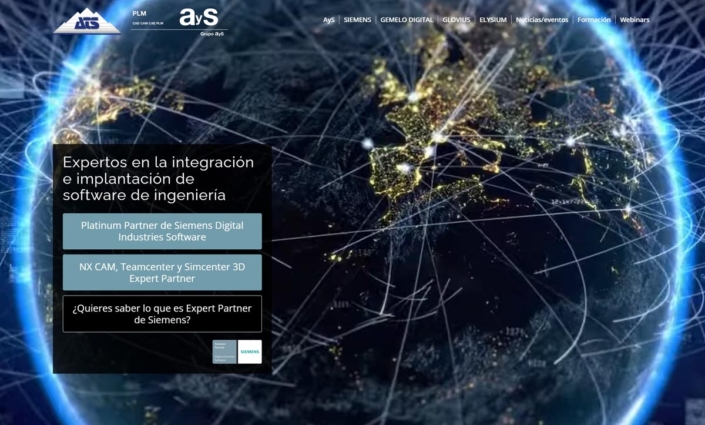Click the AyS mountain logo
The image size is (705, 425).
tap(87, 21)
